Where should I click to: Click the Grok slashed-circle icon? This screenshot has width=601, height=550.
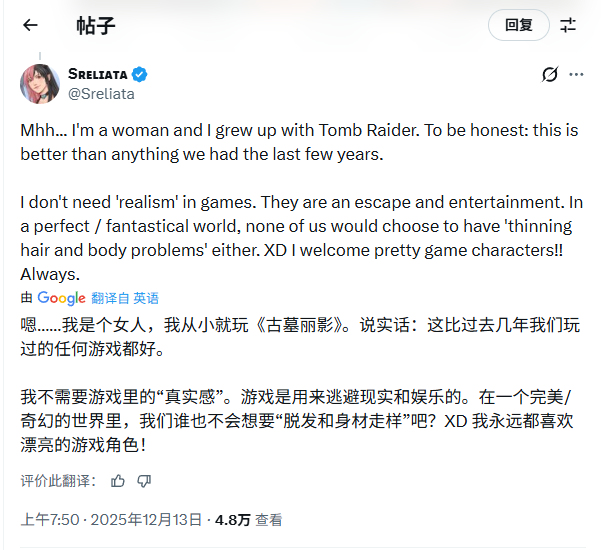(548, 75)
